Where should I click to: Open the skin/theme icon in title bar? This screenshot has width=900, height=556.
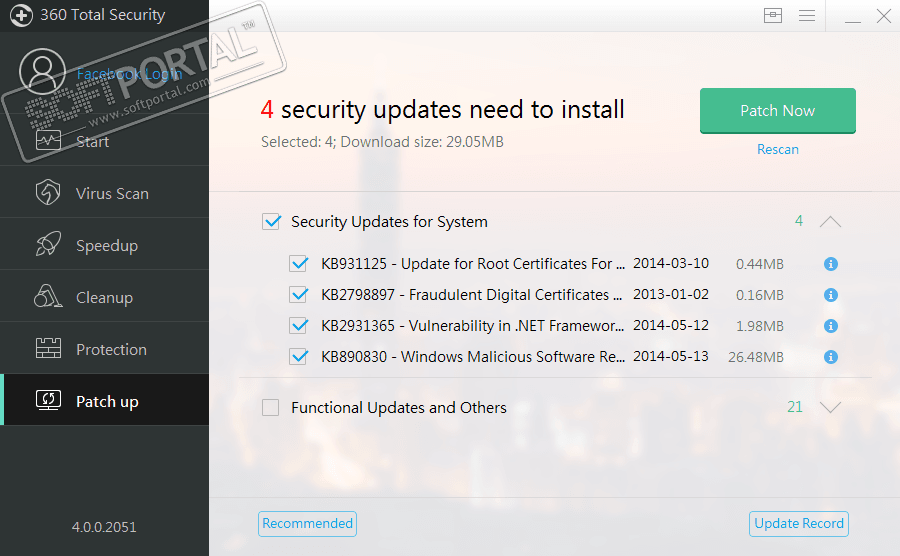click(773, 15)
